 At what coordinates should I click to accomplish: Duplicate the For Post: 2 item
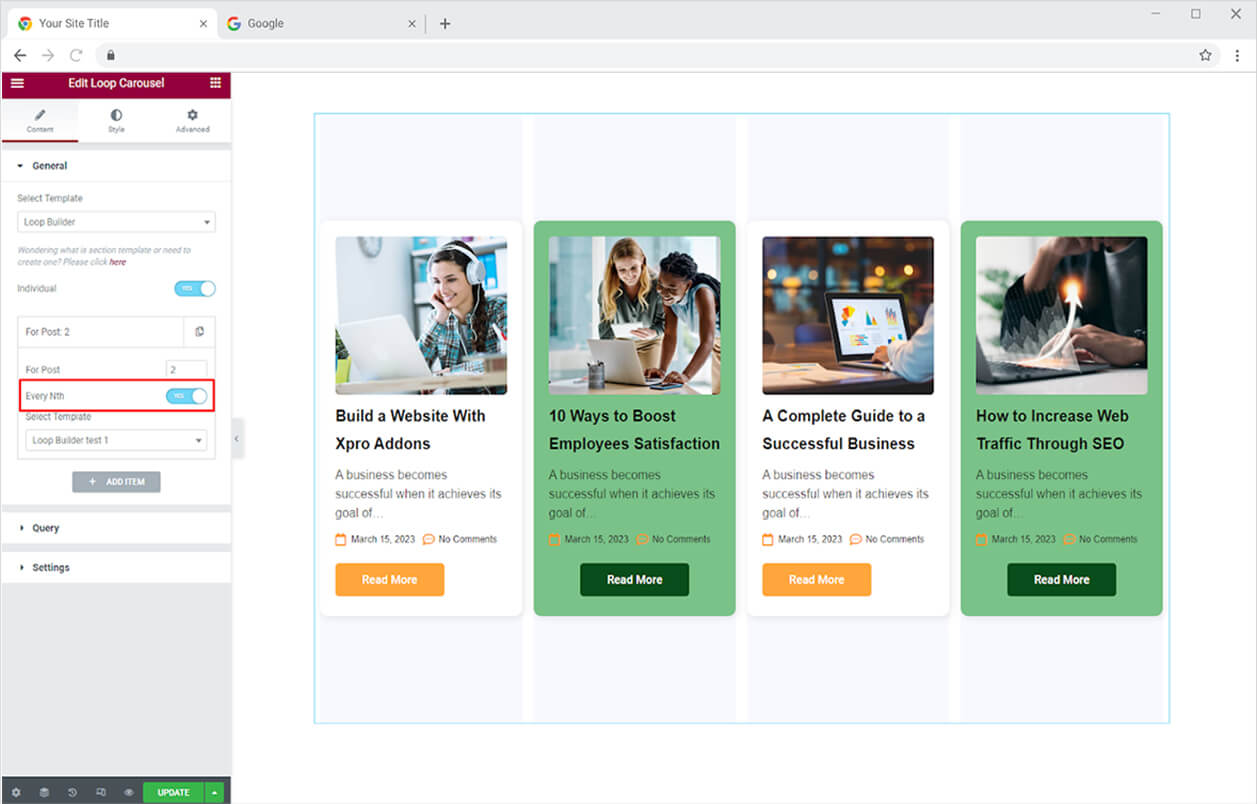click(199, 332)
